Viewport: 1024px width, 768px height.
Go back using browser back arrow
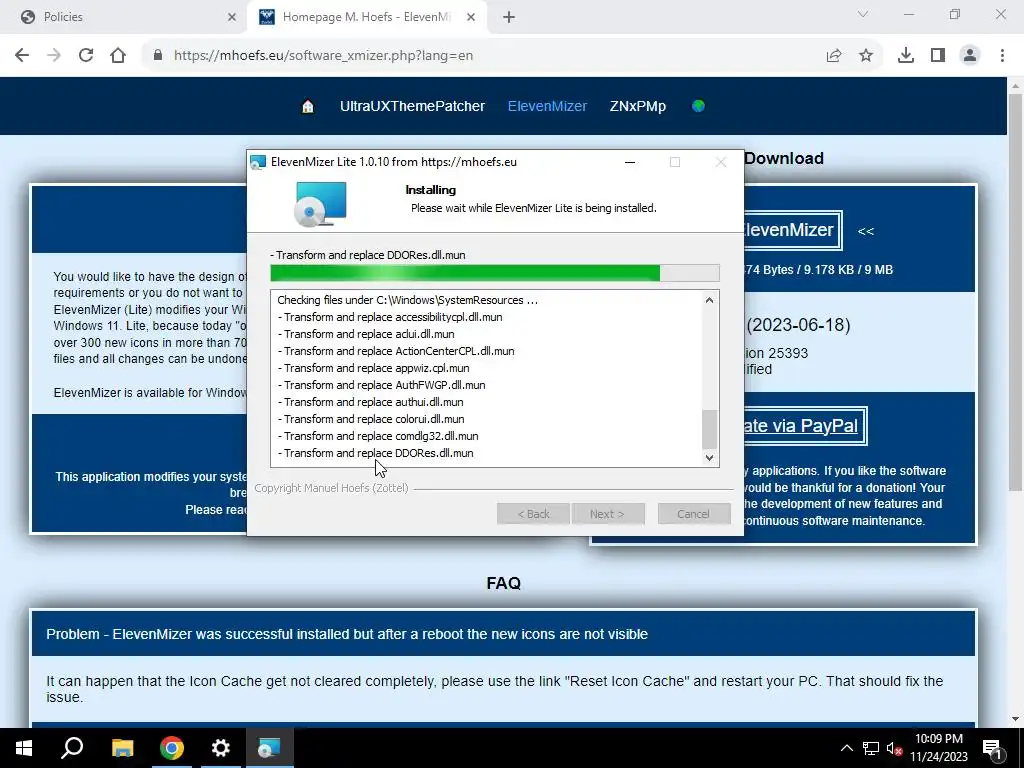coord(22,56)
